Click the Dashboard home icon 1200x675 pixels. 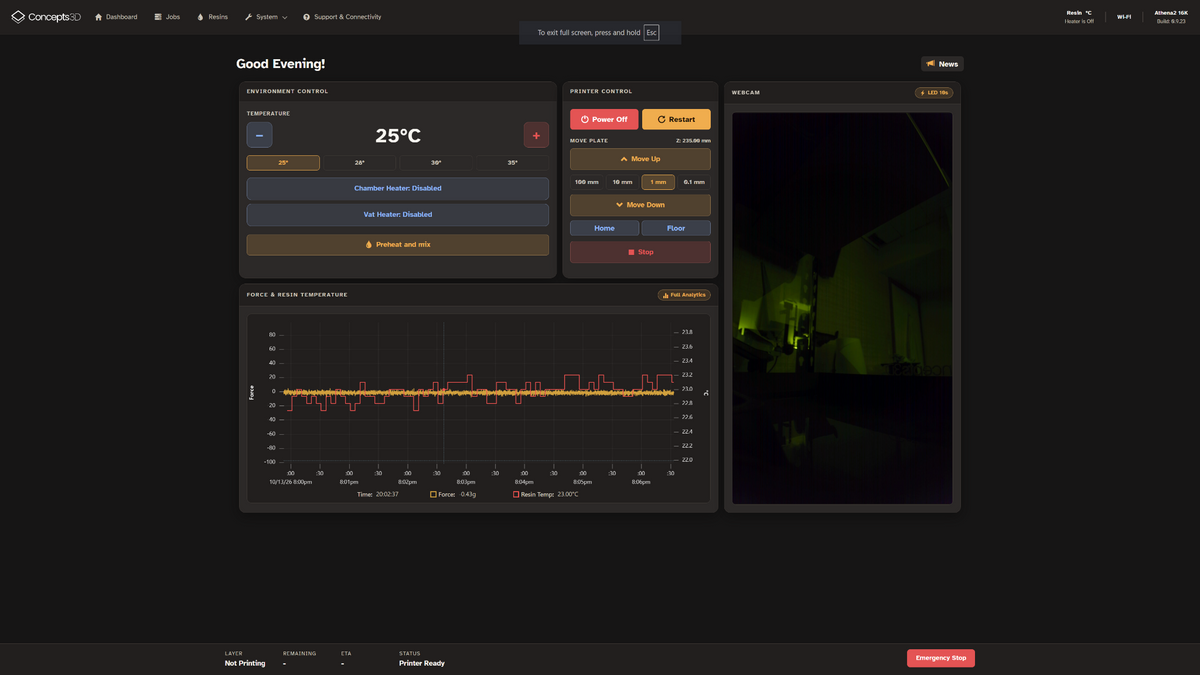click(x=99, y=17)
